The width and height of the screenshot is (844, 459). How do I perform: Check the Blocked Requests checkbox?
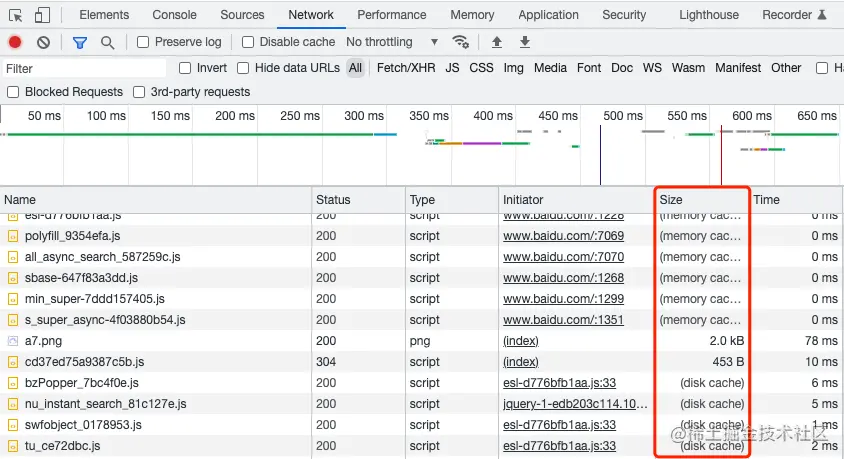[x=13, y=92]
